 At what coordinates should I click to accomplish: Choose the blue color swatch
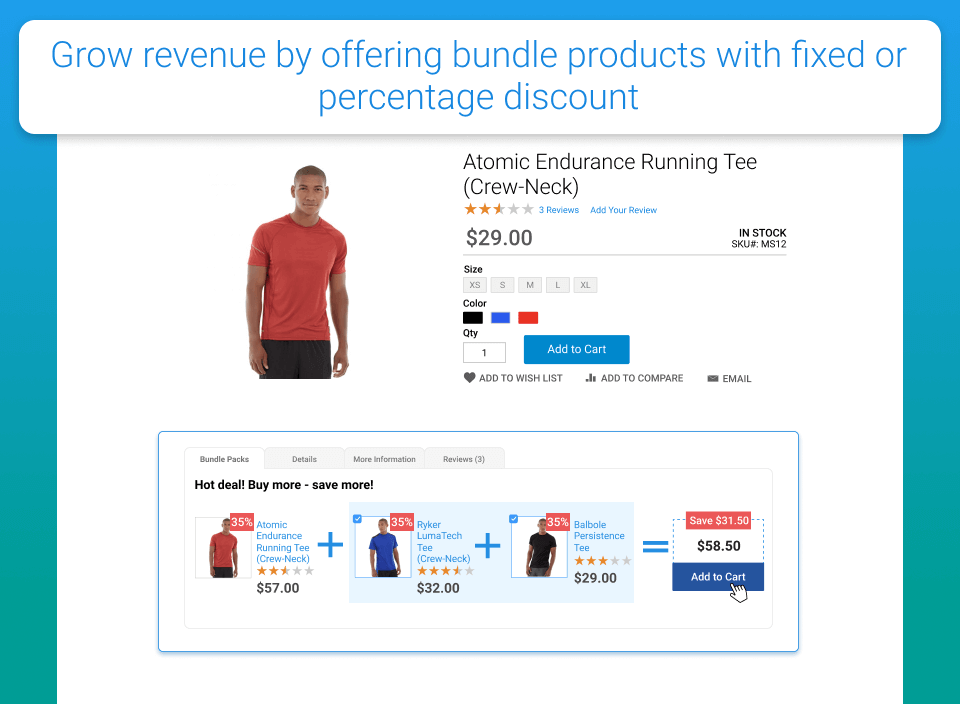(x=500, y=318)
